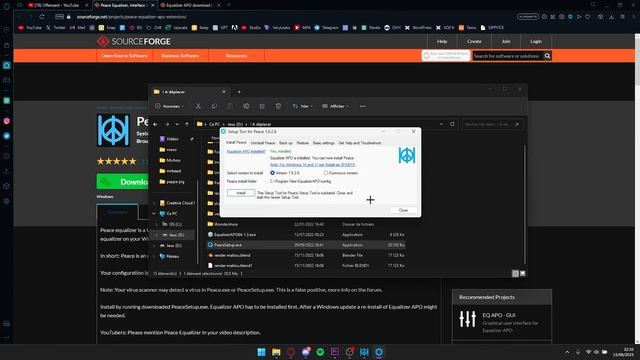Image resolution: width=640 pixels, height=360 pixels.
Task: Select the Wondershare folder row
Action: [306, 224]
